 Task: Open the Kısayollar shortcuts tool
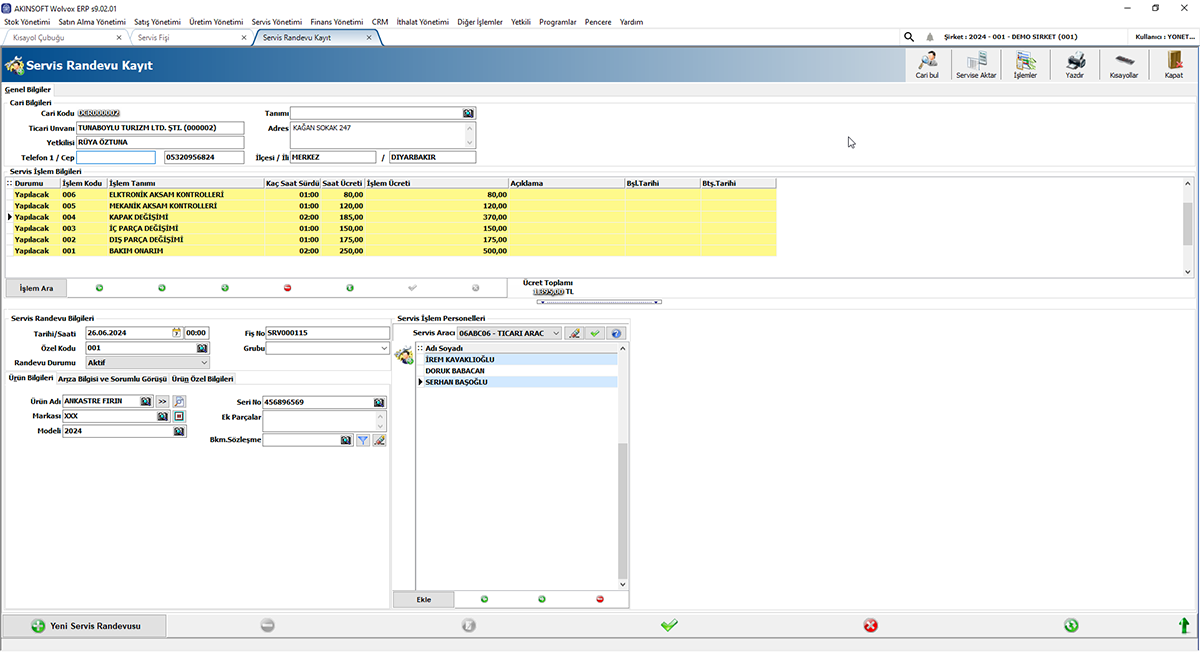coord(1124,62)
